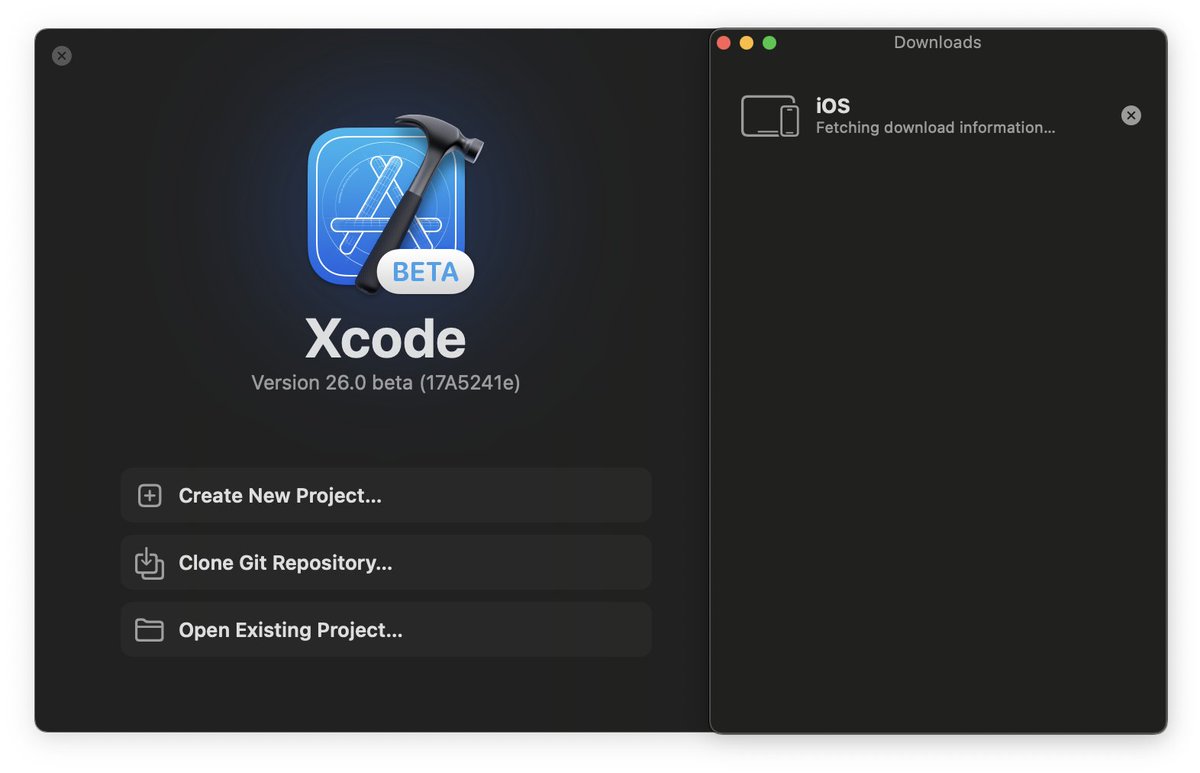Close the Downloads window via red traffic light

coord(722,43)
